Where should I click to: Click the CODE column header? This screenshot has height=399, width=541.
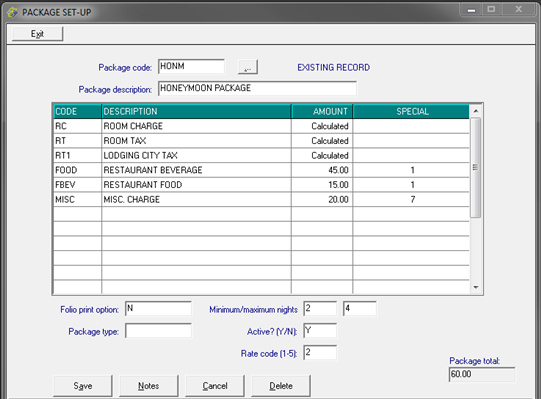78,111
